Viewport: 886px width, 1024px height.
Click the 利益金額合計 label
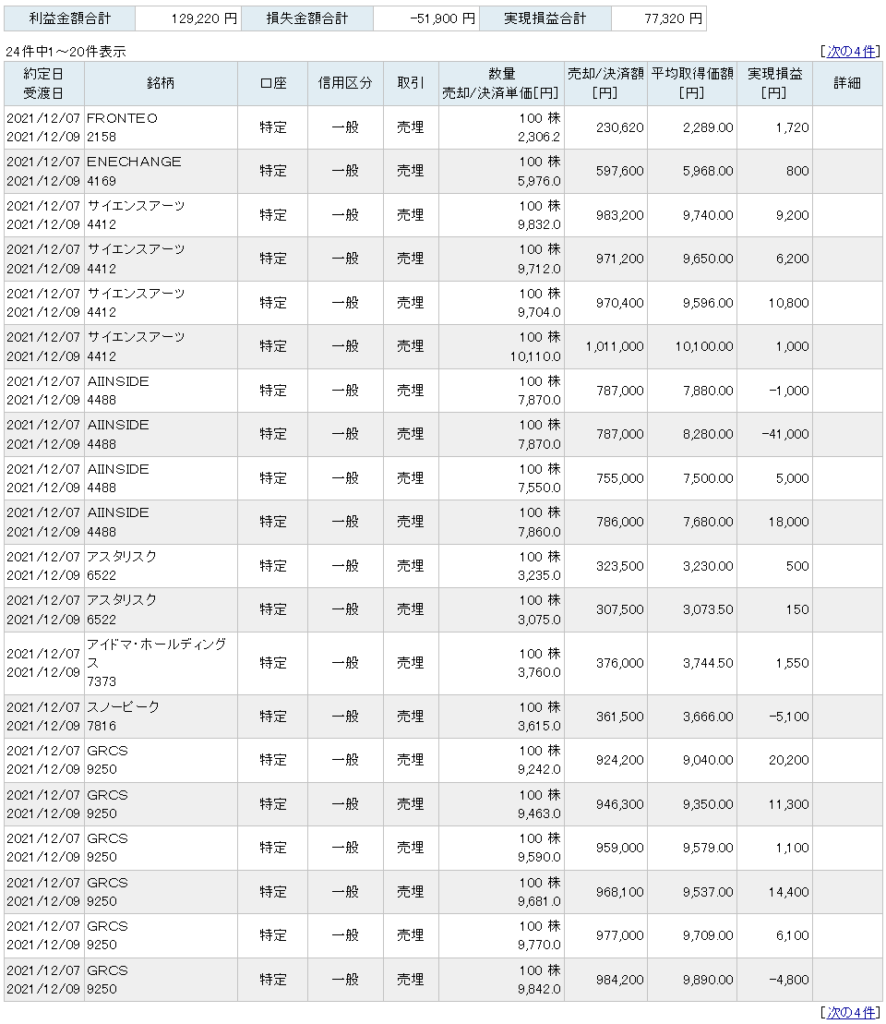point(70,18)
